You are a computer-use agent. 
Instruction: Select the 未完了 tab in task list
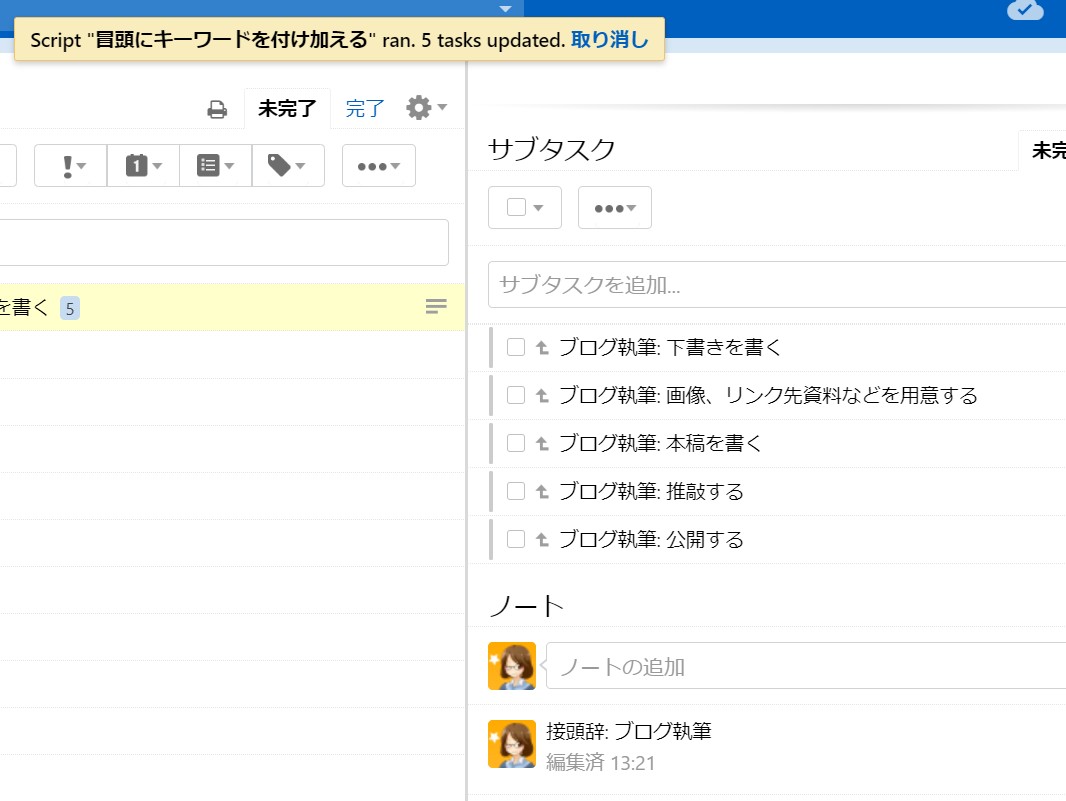click(287, 109)
